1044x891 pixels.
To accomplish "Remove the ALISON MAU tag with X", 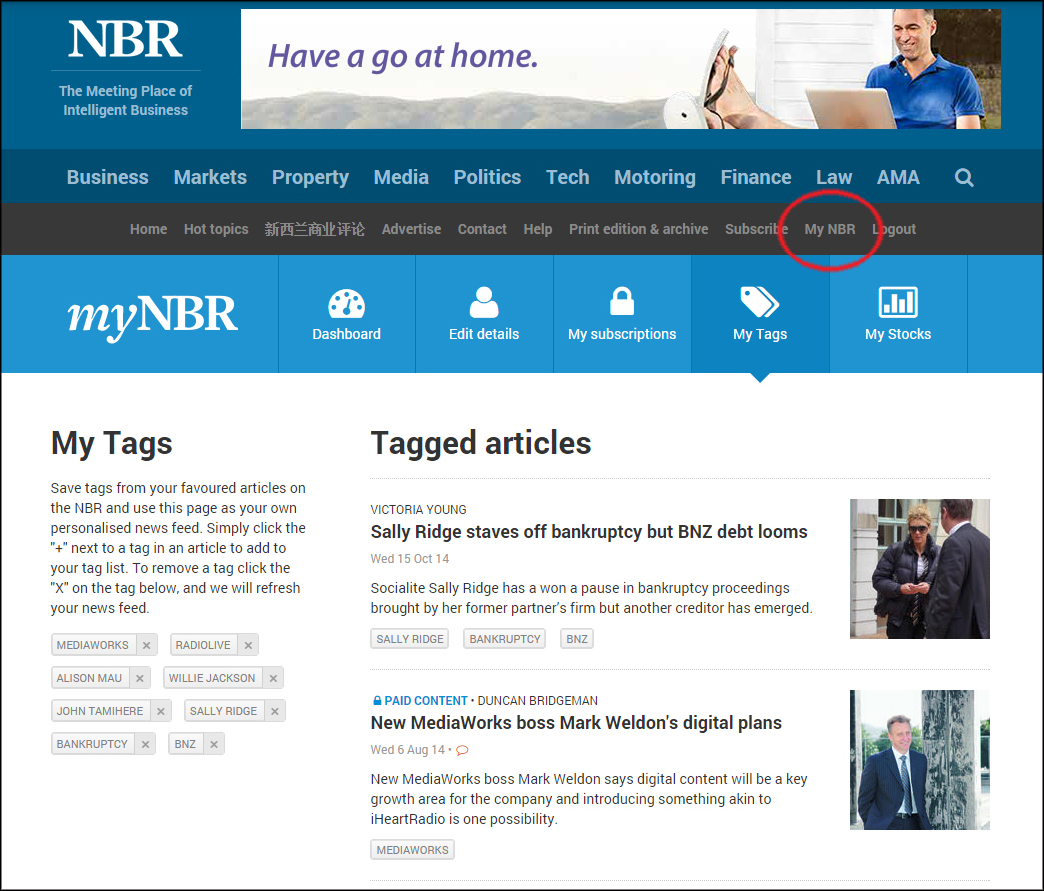I will (140, 678).
